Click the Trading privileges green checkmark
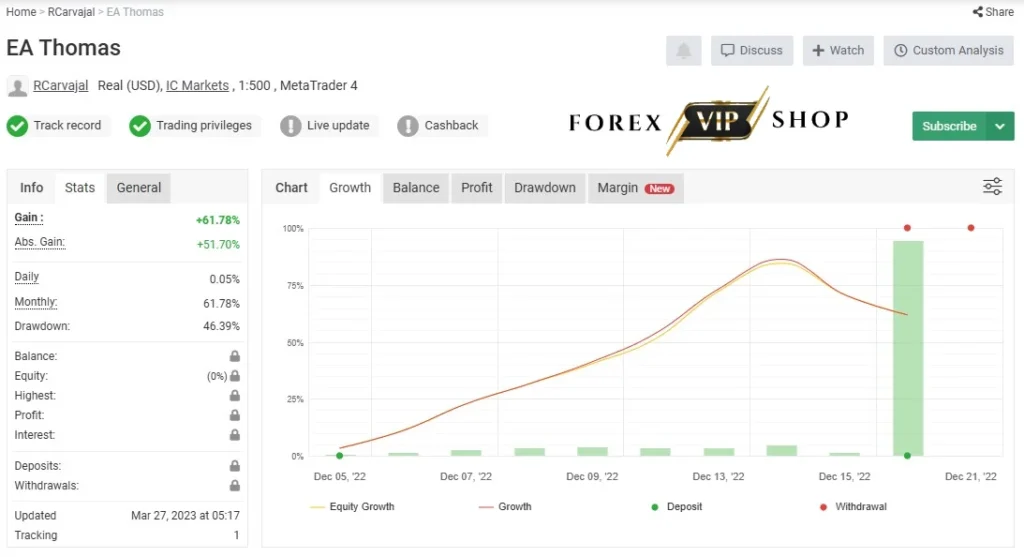Viewport: 1024px width, 557px height. [x=140, y=125]
